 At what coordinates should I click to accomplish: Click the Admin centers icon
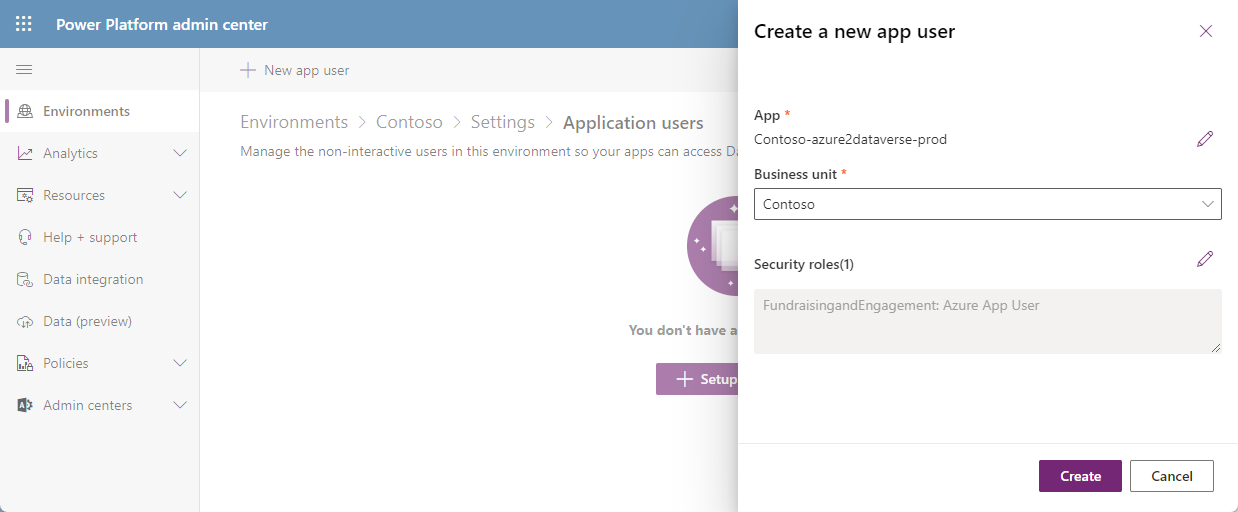point(25,405)
